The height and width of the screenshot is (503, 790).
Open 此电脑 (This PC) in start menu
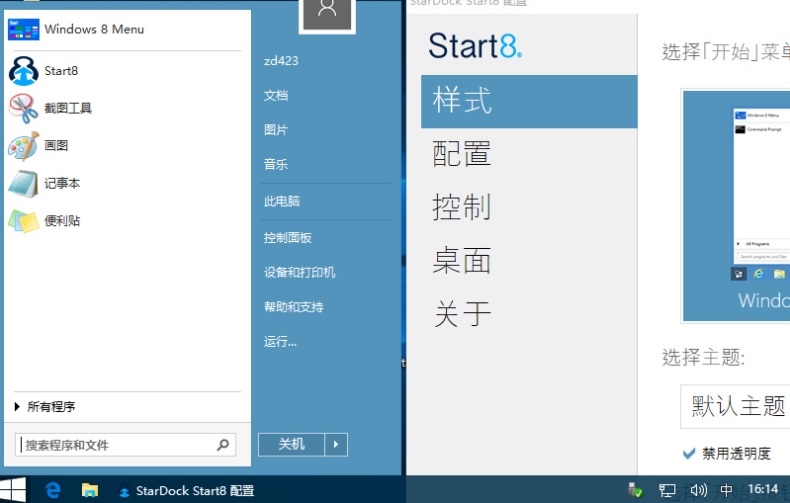(282, 202)
